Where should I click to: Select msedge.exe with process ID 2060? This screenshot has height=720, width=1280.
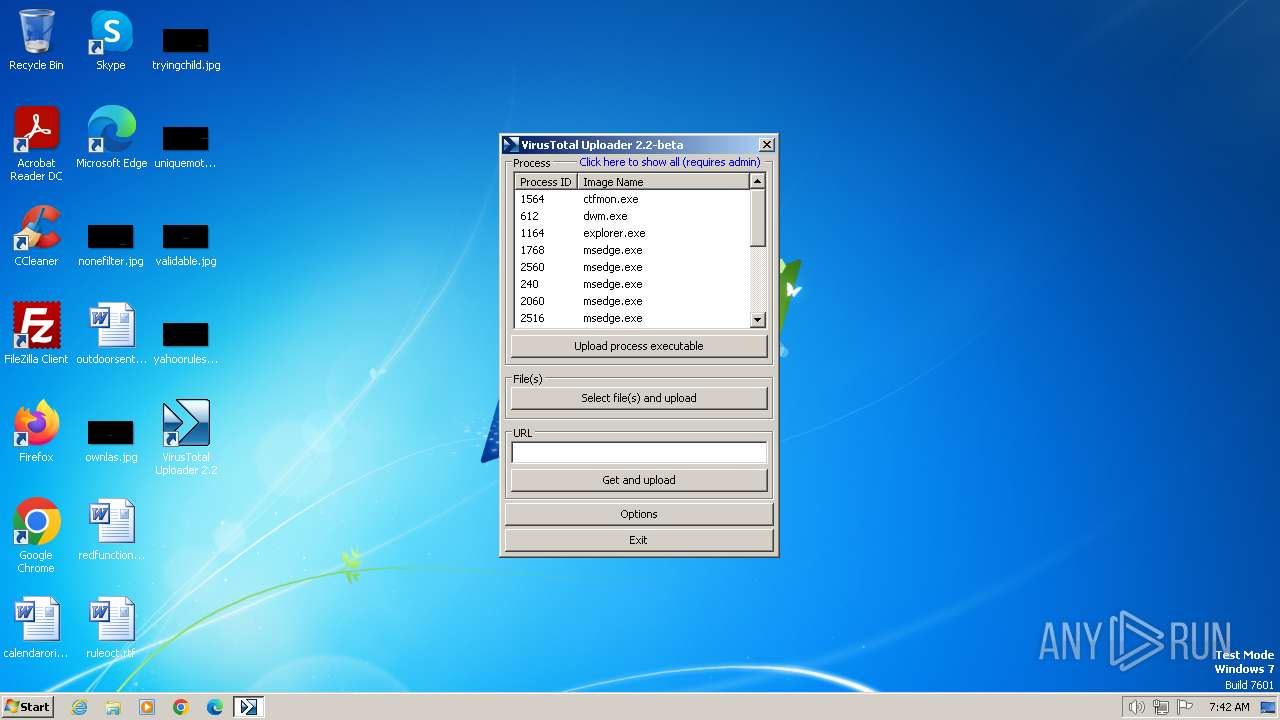(632, 301)
